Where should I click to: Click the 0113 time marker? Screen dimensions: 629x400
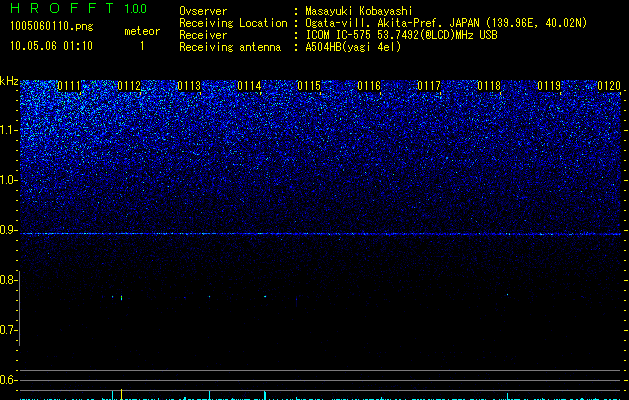[x=189, y=86]
